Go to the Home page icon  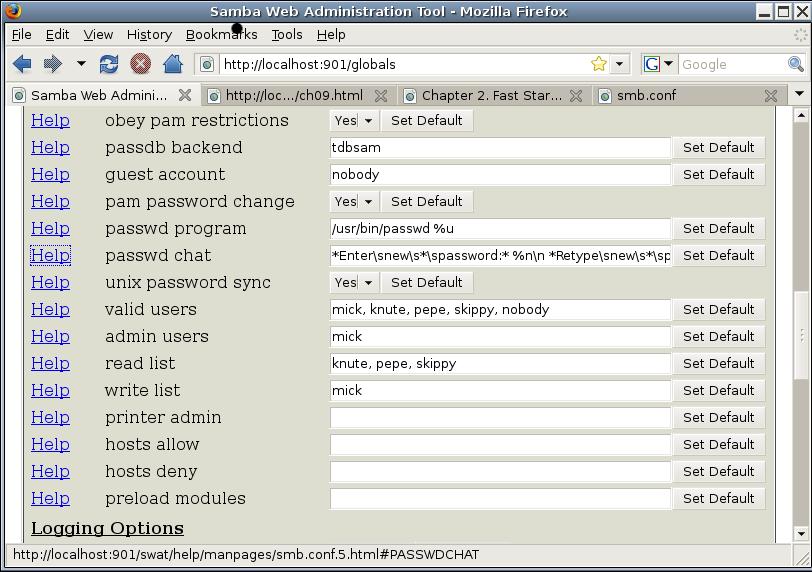coord(172,64)
